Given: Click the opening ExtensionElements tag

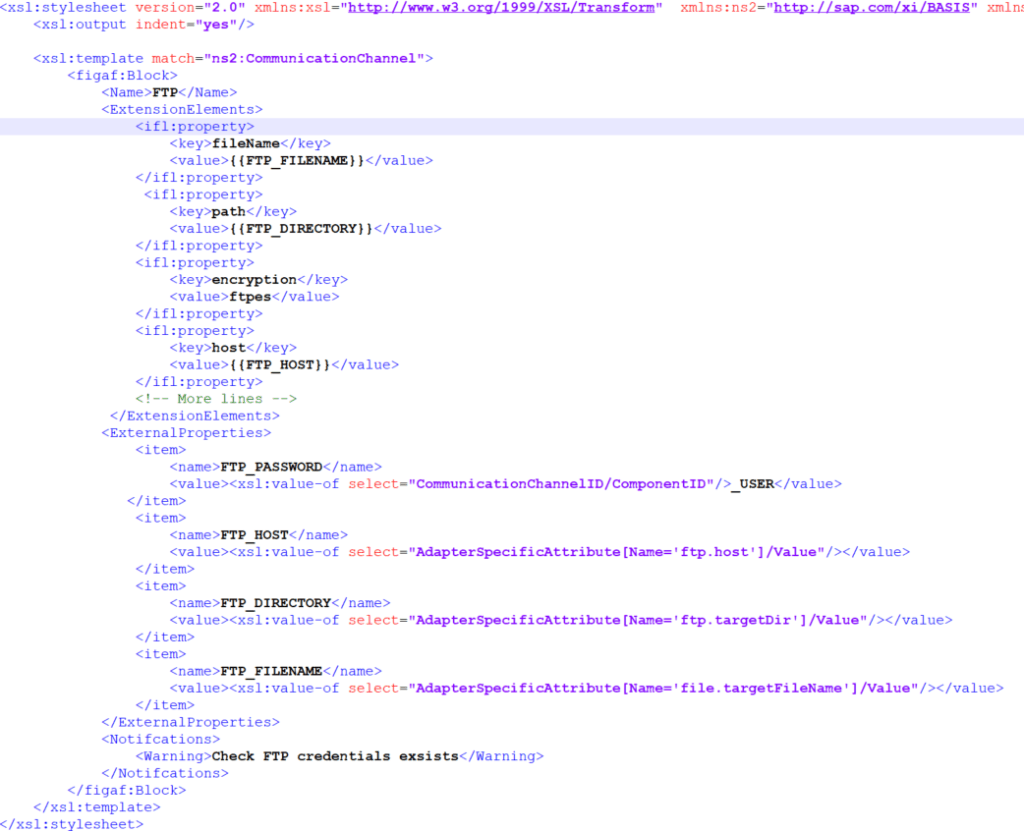Looking at the screenshot, I should pos(182,110).
